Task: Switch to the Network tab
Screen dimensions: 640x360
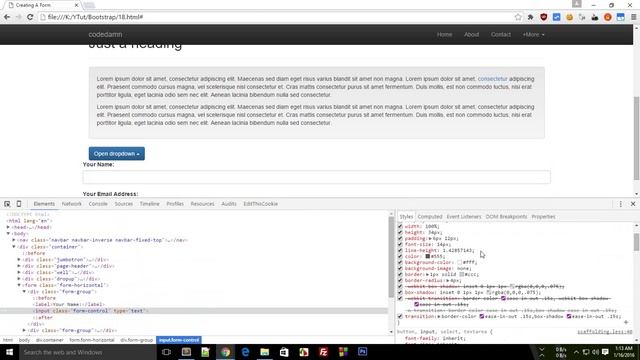Action: coord(71,204)
